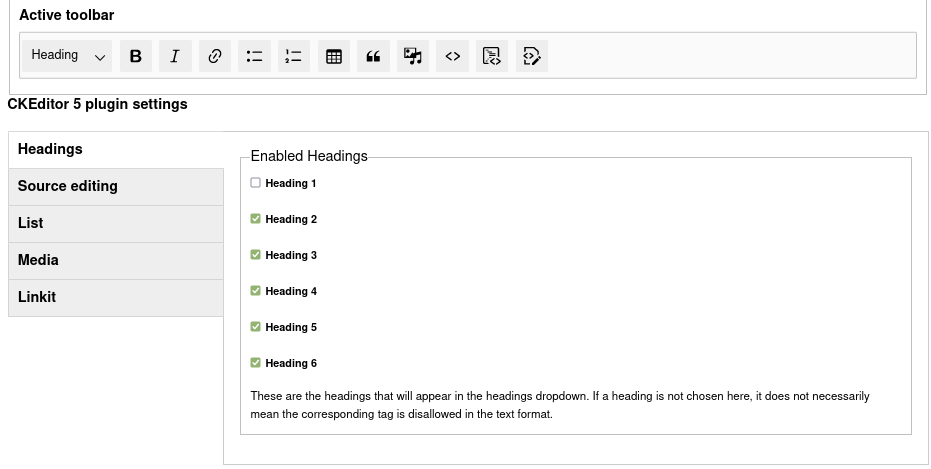Screen dimensions: 931x469
Task: Toggle the Heading 6 checkbox
Action: pyautogui.click(x=256, y=363)
